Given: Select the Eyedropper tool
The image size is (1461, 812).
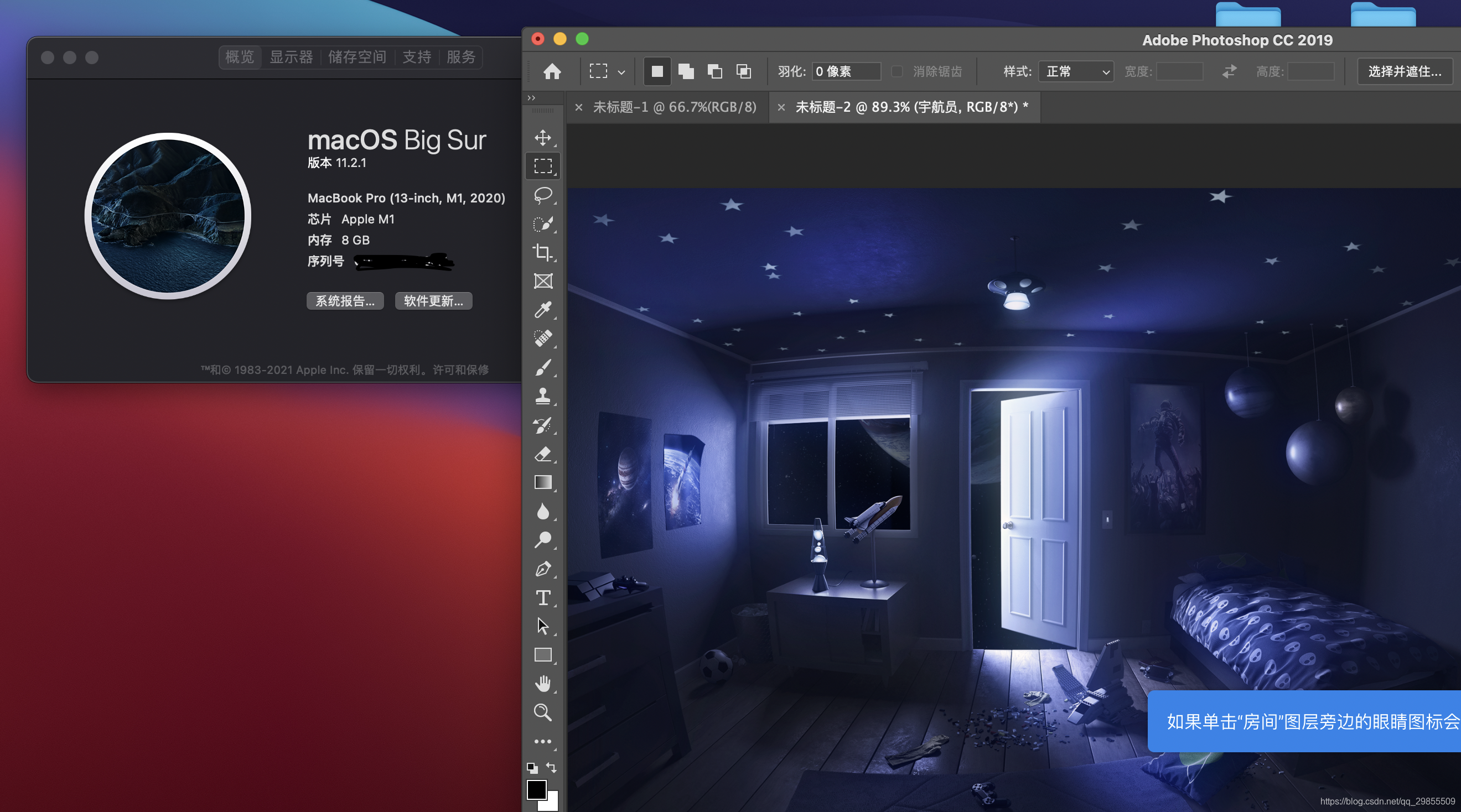Looking at the screenshot, I should (x=543, y=310).
